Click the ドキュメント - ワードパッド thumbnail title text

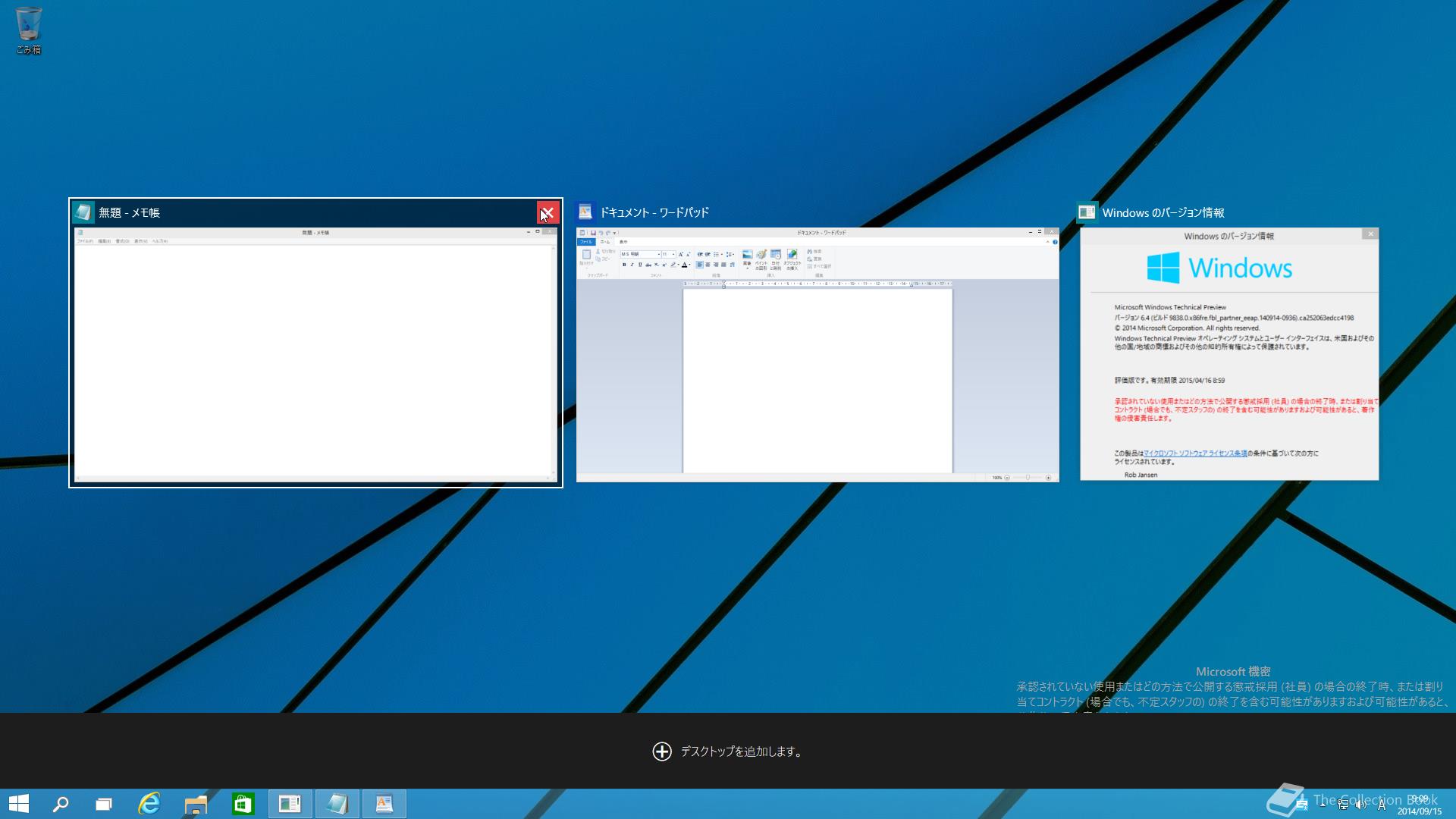[654, 213]
